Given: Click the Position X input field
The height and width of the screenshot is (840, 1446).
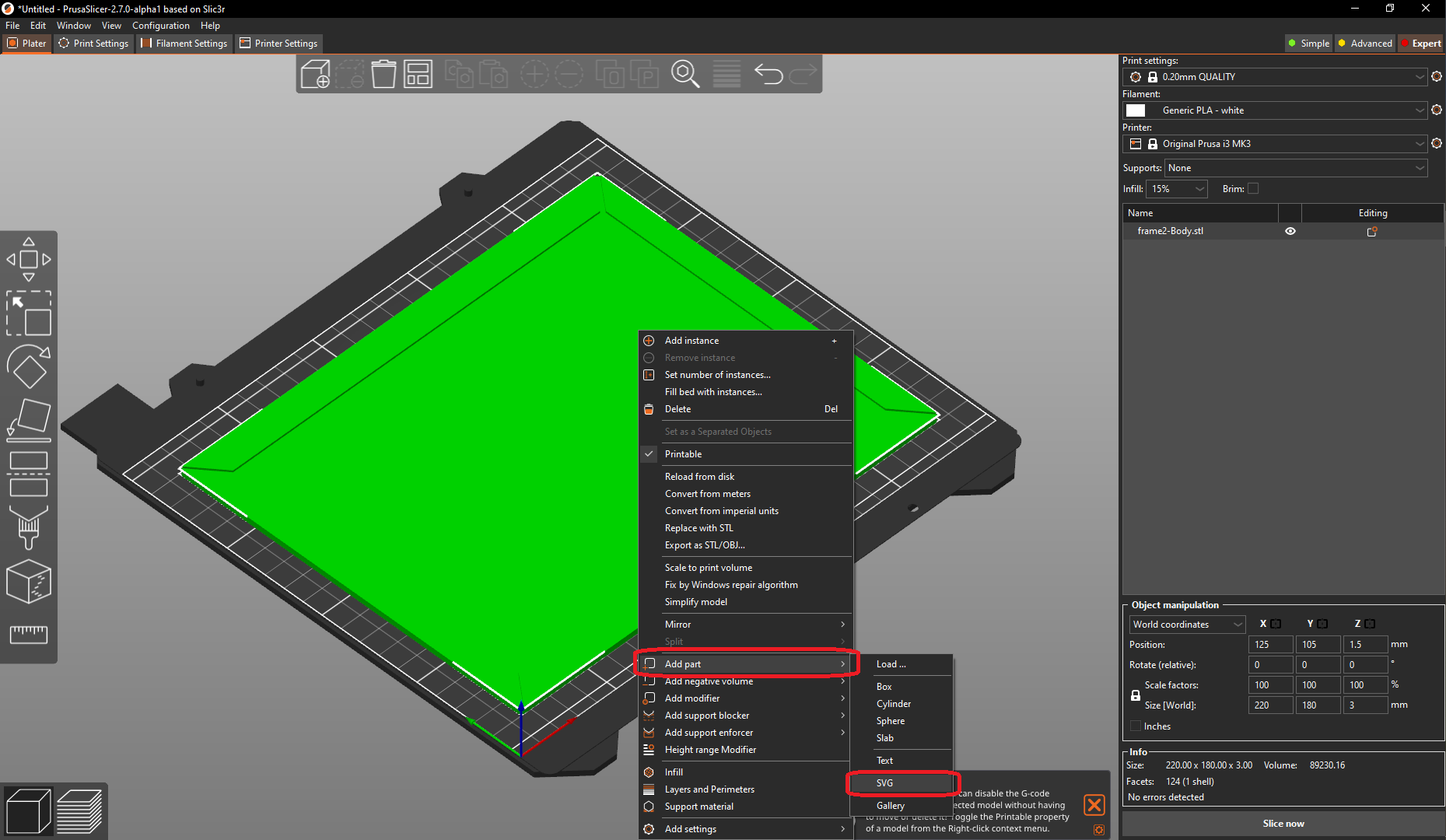Looking at the screenshot, I should [x=1270, y=645].
